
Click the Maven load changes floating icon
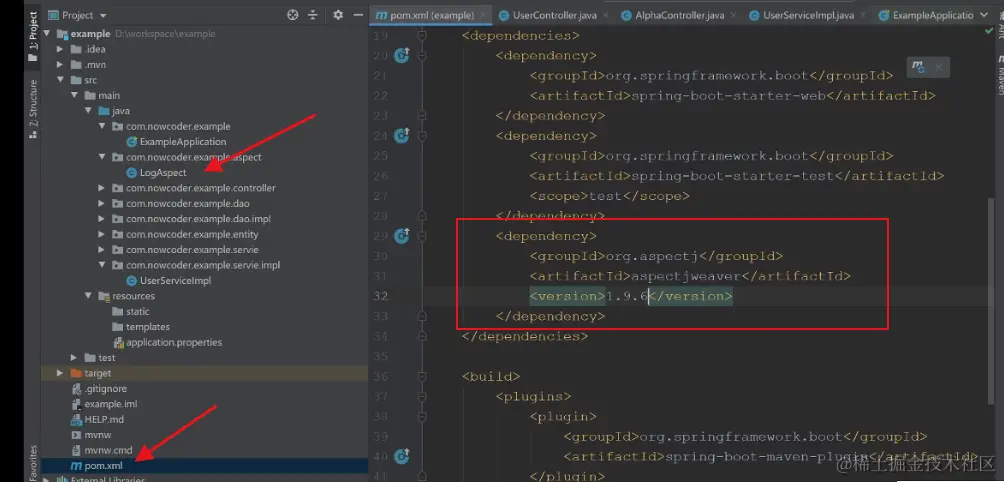pos(918,67)
